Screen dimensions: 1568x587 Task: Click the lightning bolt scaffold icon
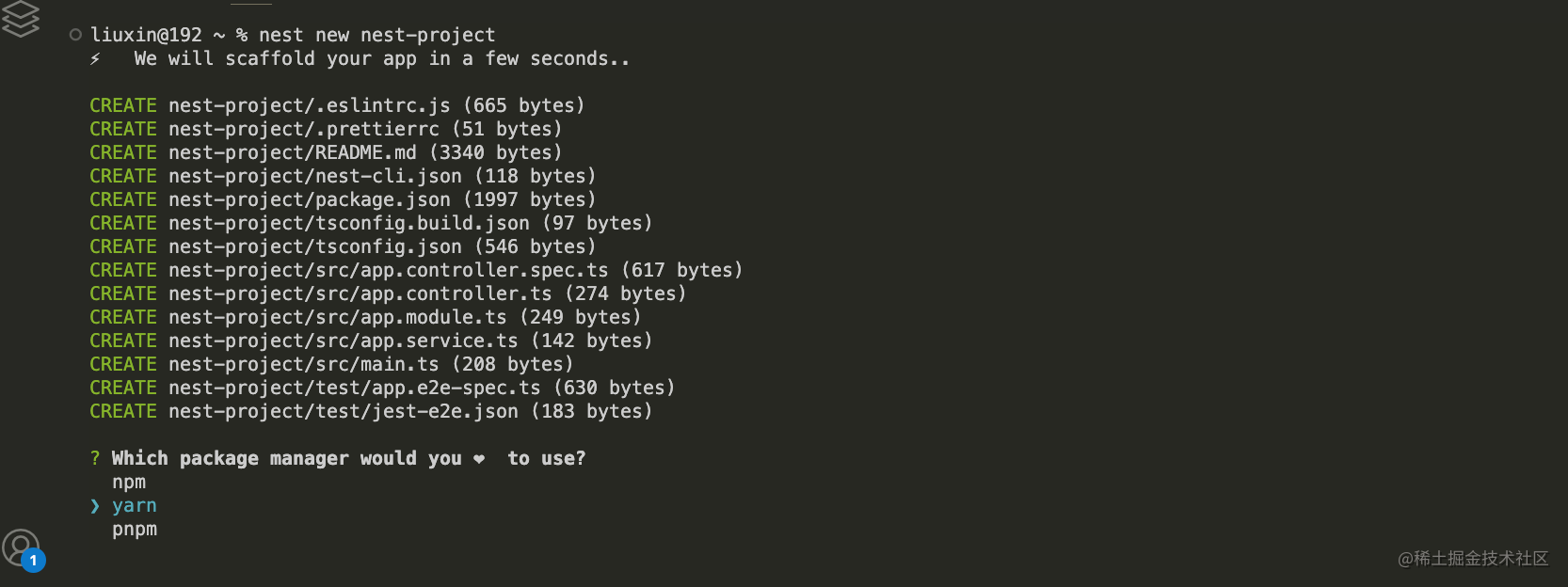95,59
